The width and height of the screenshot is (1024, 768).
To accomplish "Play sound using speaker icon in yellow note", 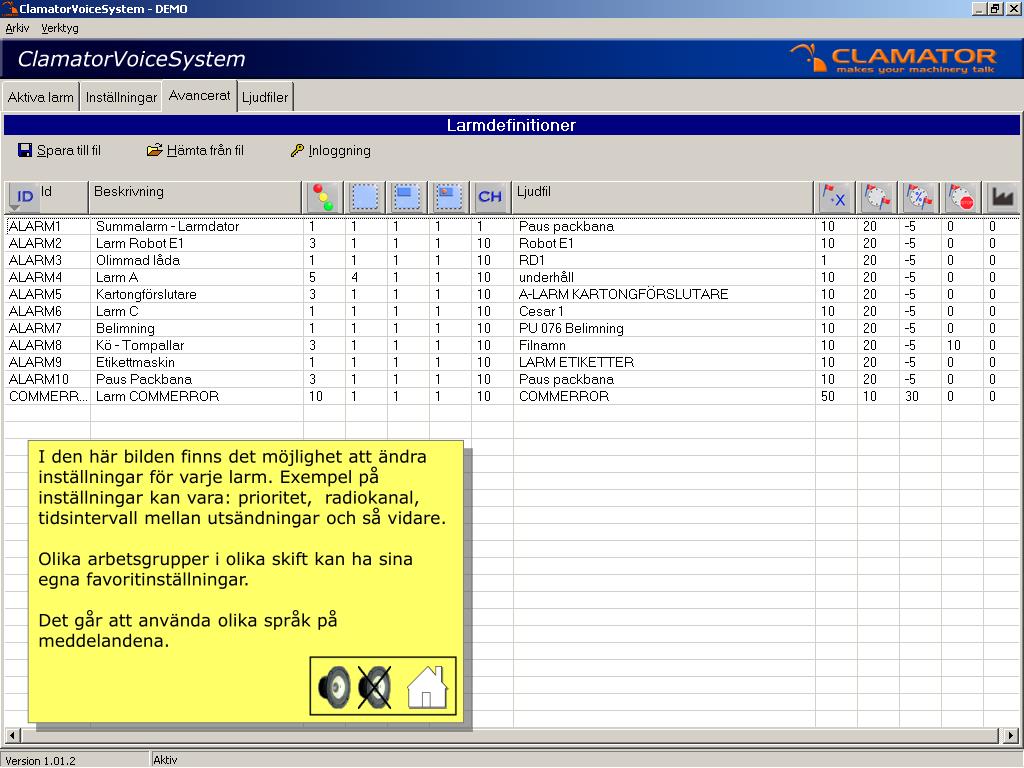I will tap(334, 687).
